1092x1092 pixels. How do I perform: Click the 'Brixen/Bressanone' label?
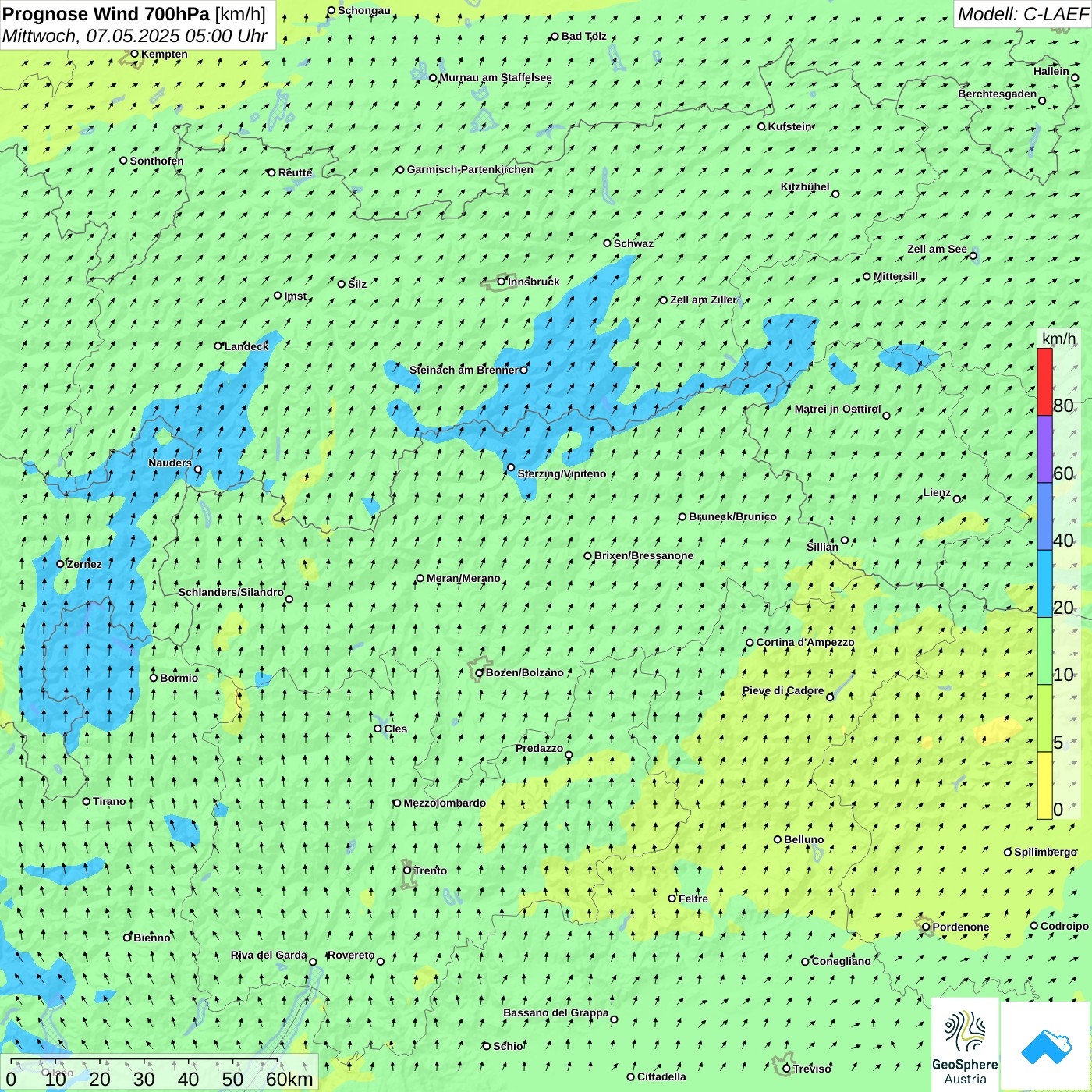coord(643,556)
